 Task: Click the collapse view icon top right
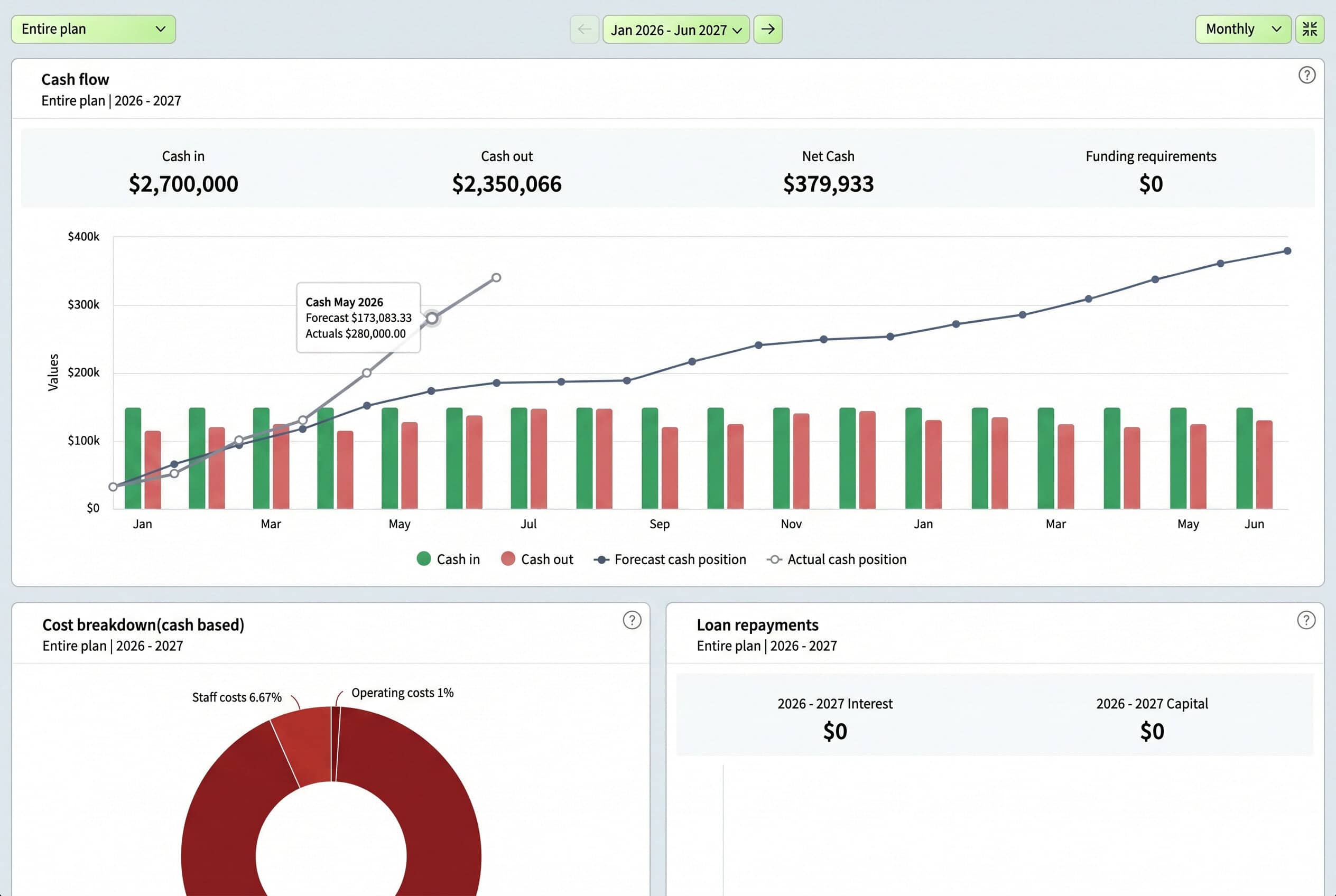[x=1310, y=29]
